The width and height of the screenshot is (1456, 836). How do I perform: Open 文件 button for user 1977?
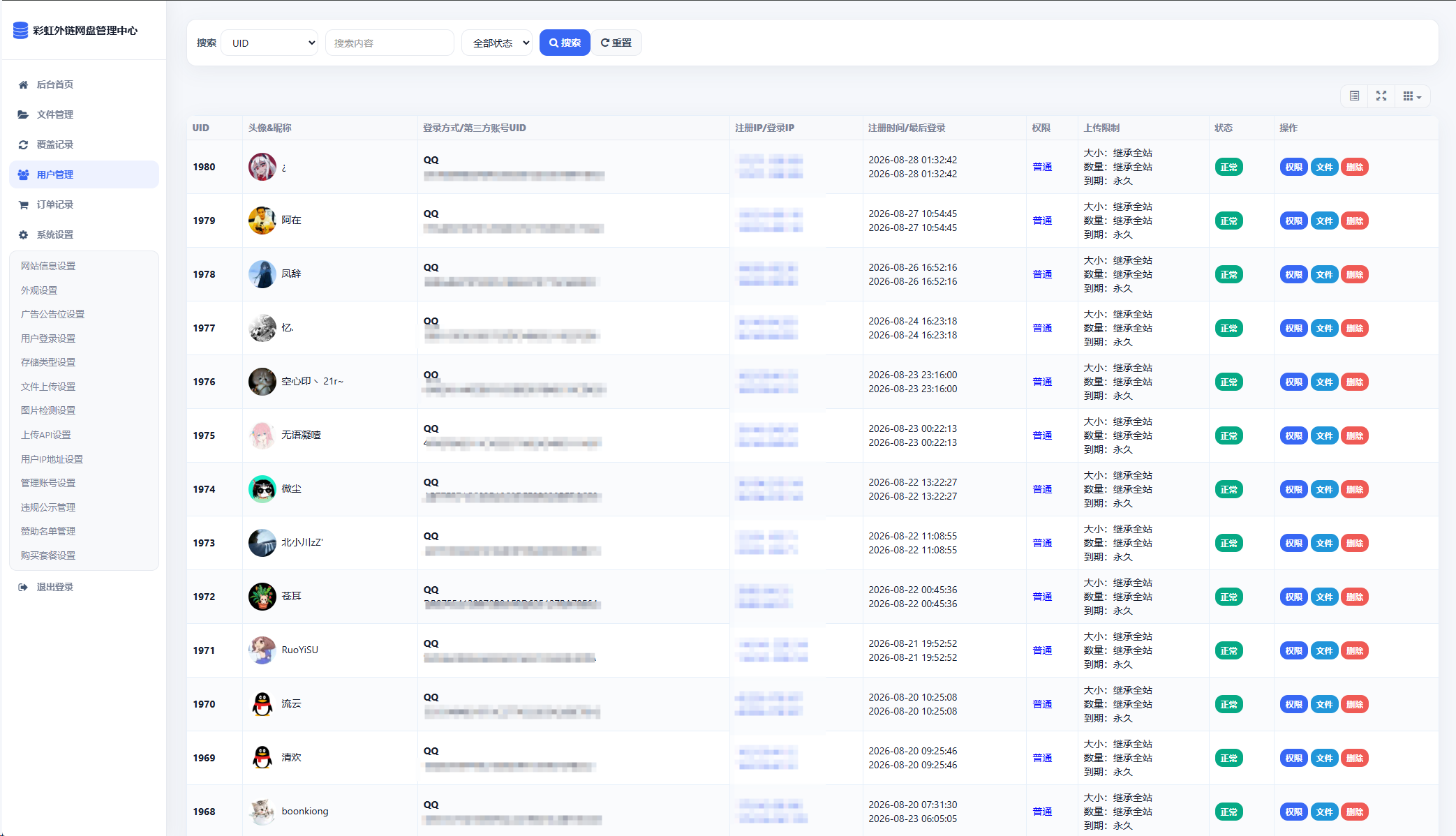[1324, 328]
